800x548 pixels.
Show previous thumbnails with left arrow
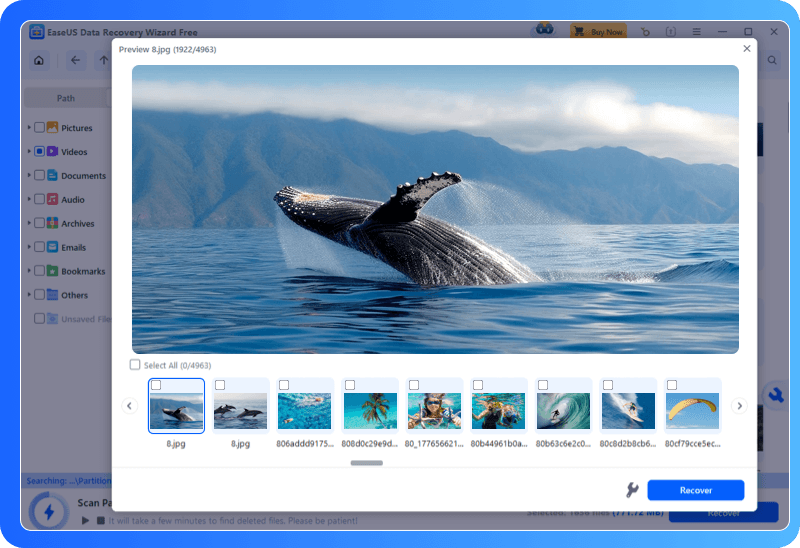[129, 406]
